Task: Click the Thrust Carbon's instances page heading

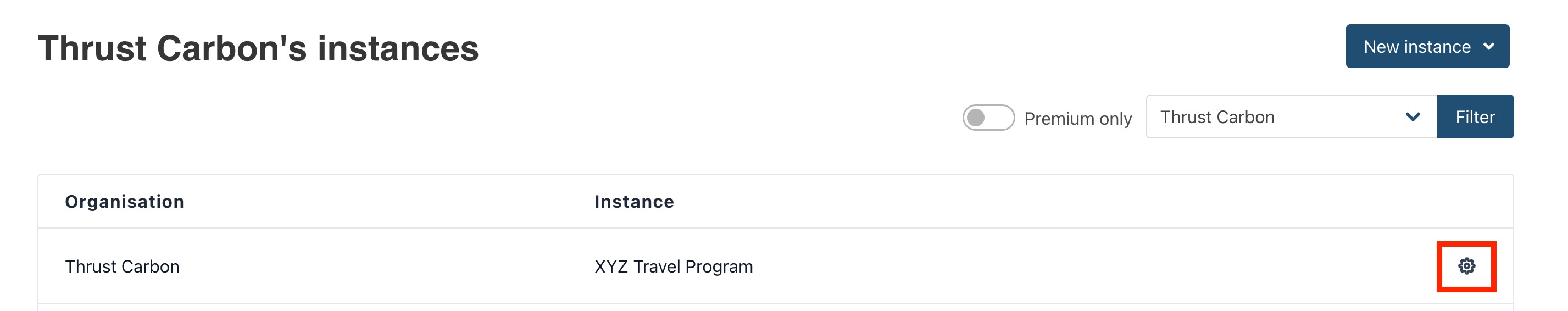Action: [258, 49]
